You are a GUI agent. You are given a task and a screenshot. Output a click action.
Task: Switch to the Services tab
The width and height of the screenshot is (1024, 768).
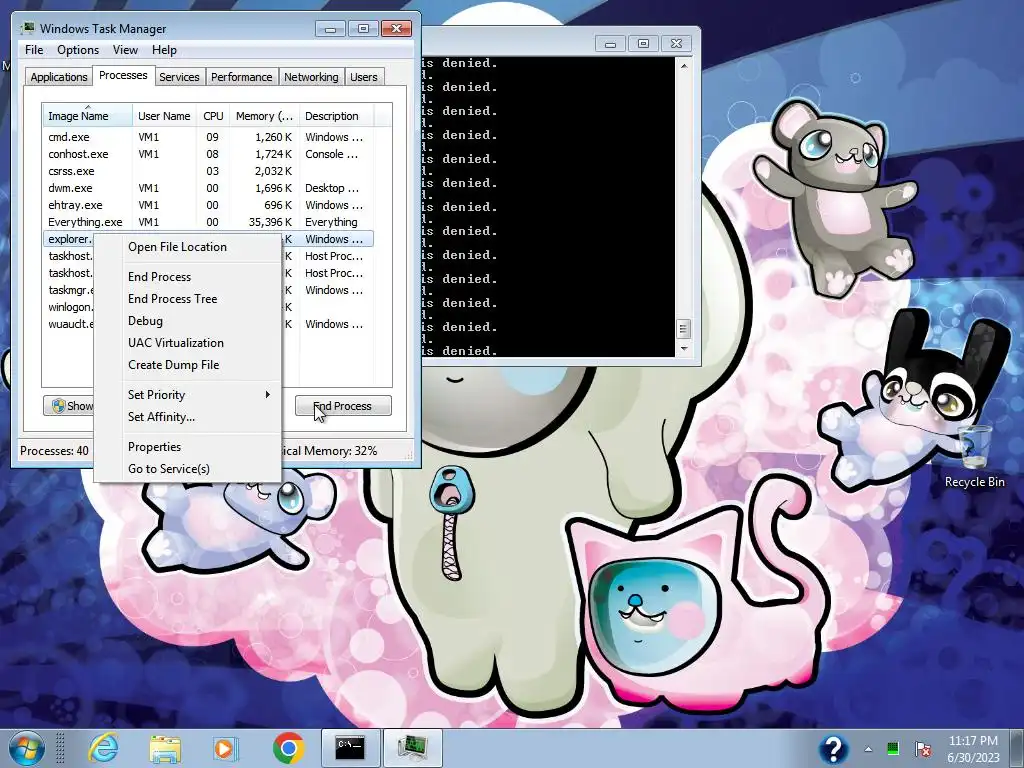(179, 76)
